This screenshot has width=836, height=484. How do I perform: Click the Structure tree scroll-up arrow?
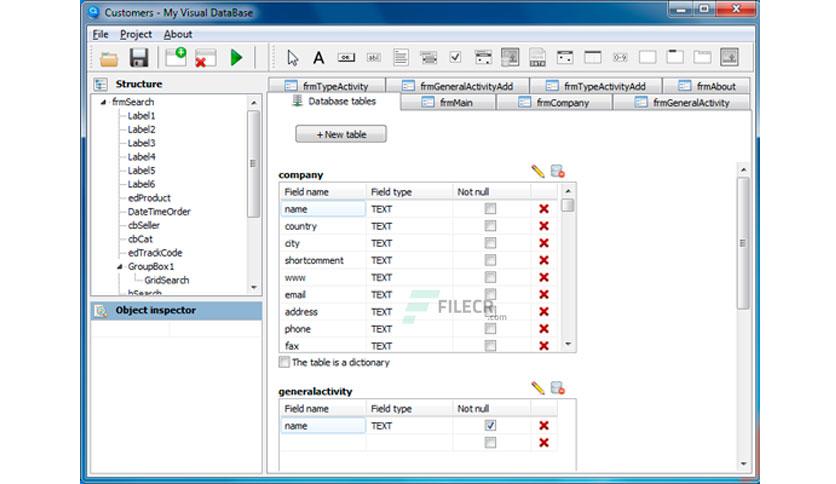point(254,102)
